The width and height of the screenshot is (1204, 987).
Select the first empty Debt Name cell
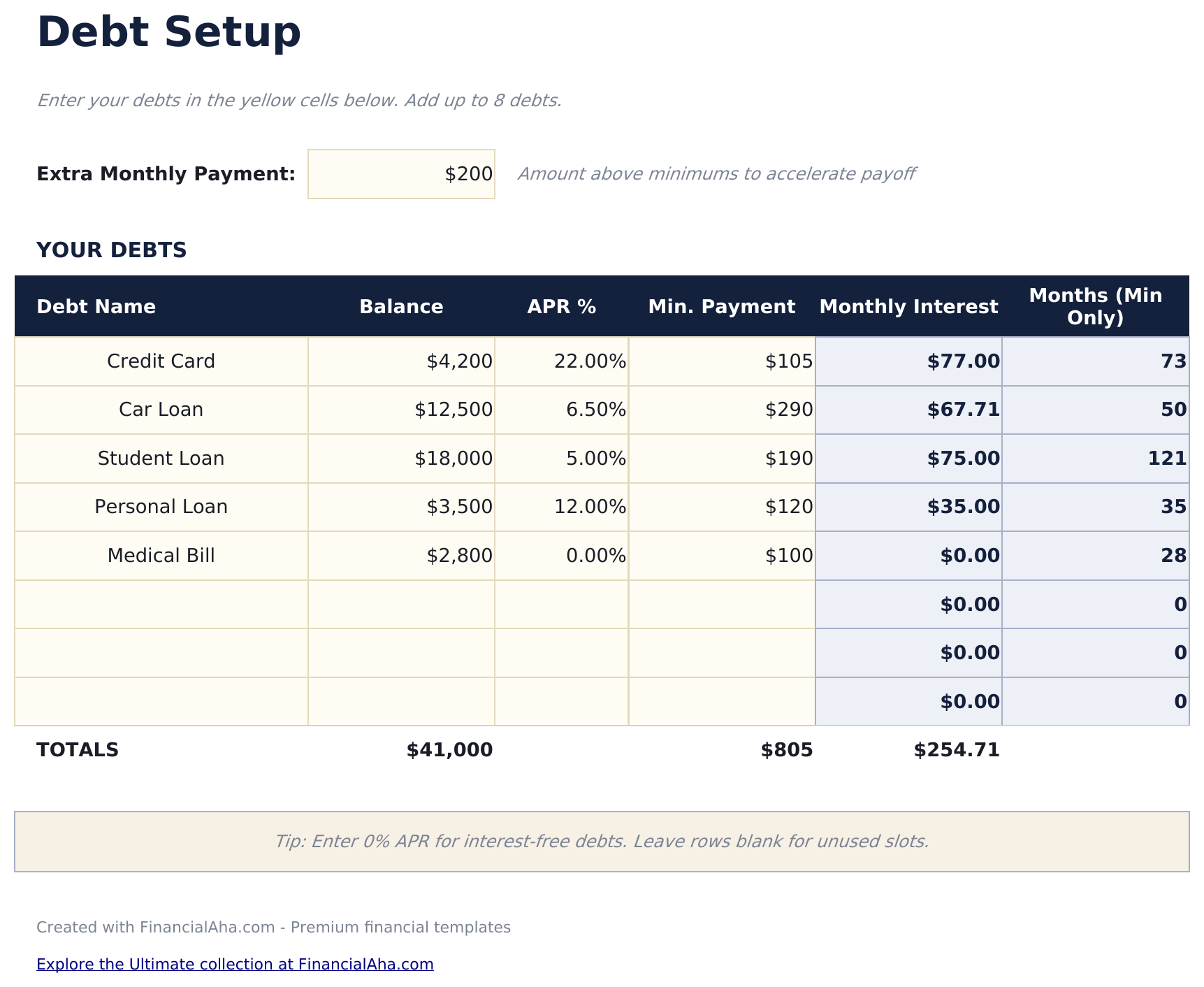161,604
